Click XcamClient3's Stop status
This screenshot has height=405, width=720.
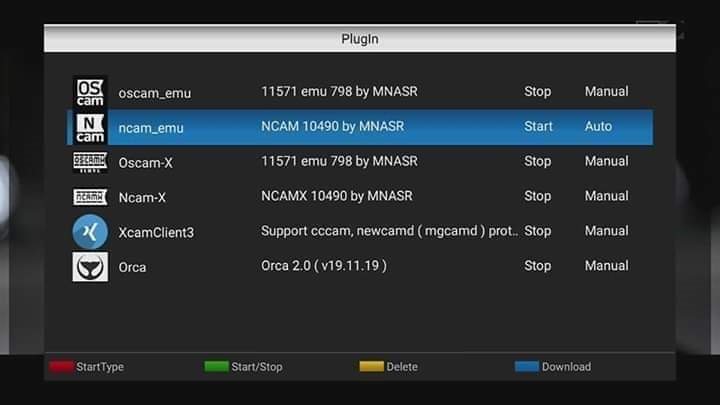click(x=538, y=231)
